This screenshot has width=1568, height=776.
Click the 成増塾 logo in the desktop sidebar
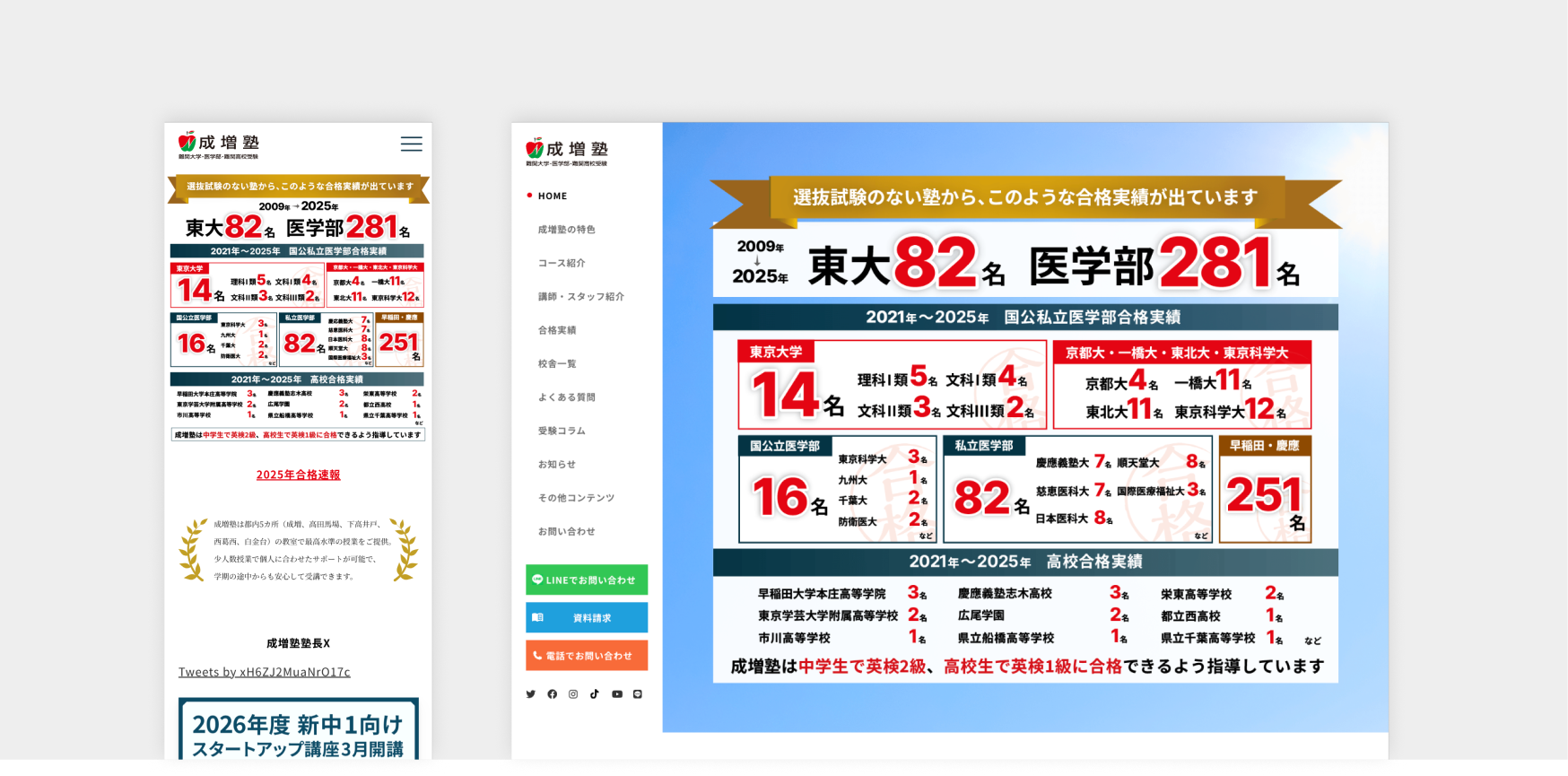[x=567, y=153]
